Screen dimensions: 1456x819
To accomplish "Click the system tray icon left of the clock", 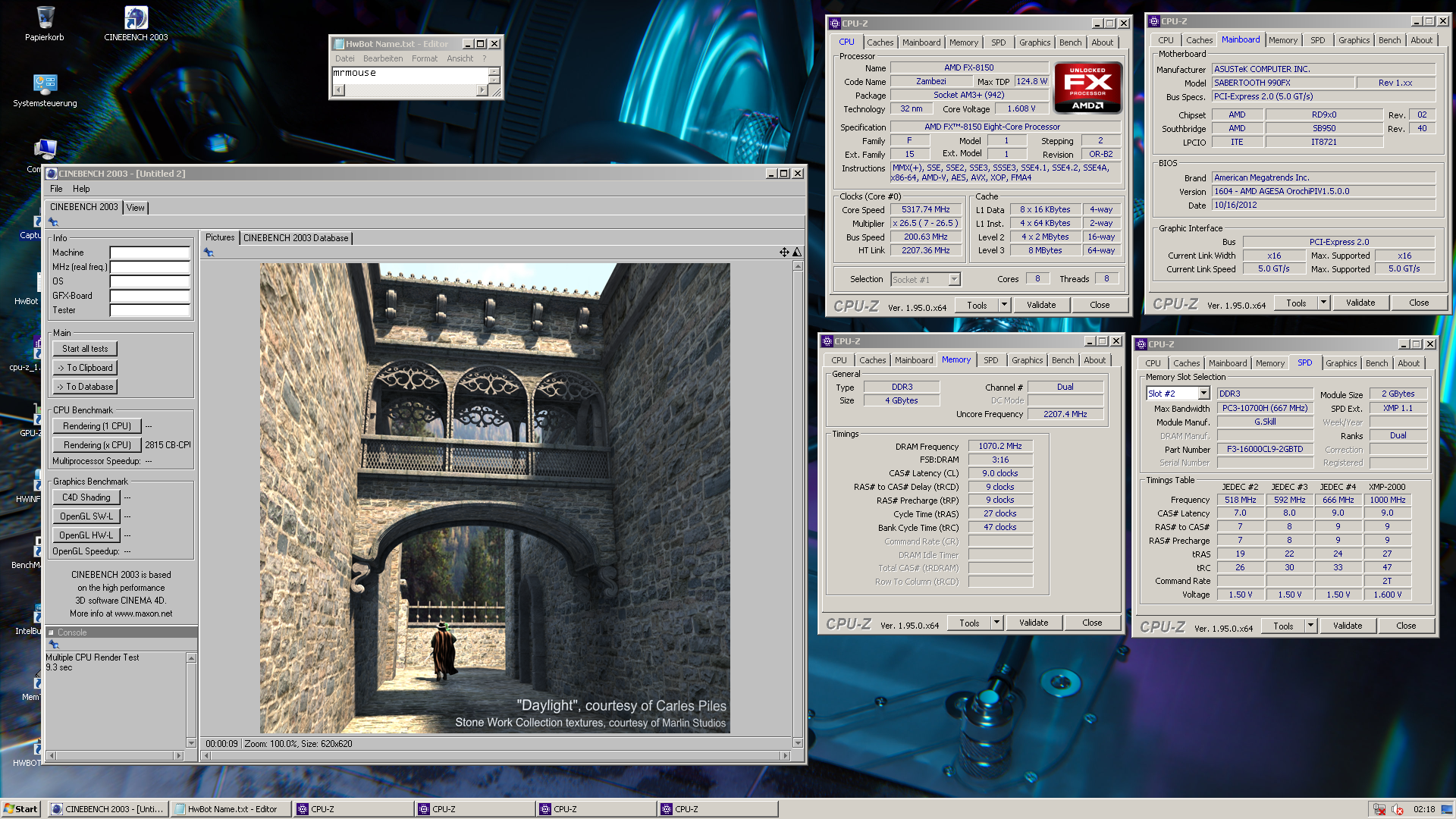I will coord(1398,809).
